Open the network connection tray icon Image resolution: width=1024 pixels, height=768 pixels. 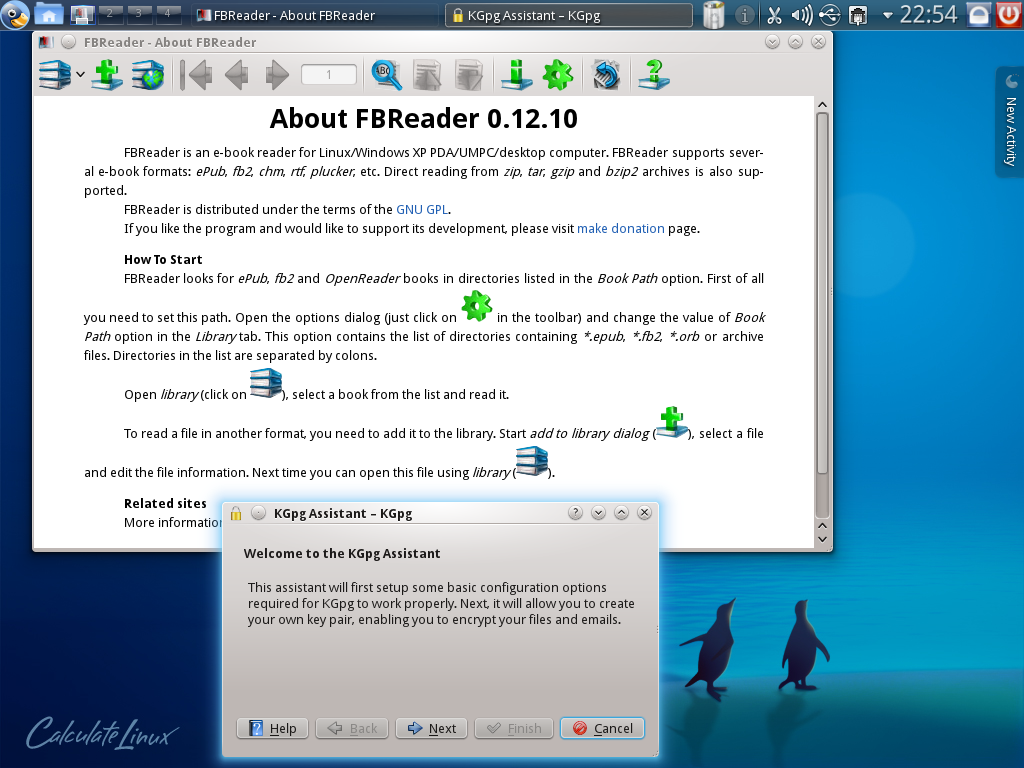click(857, 15)
